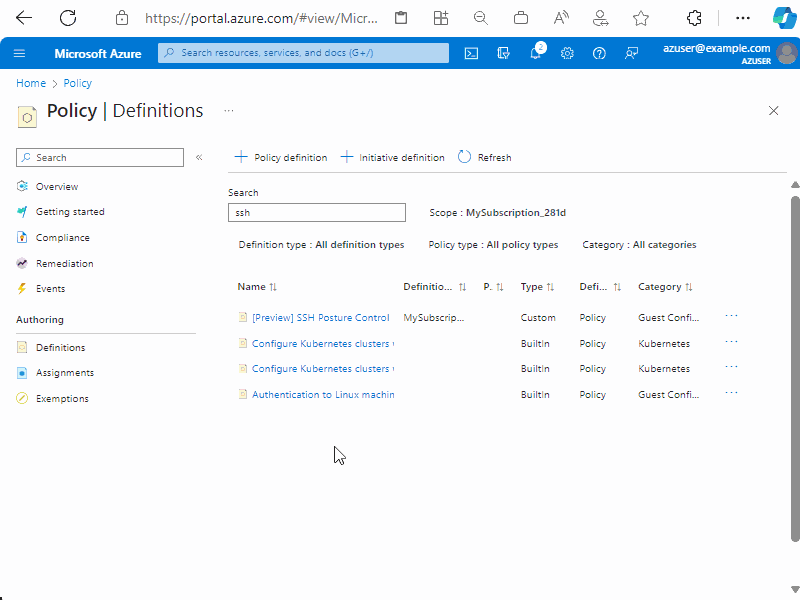This screenshot has height=600, width=800.
Task: Open Compliance in the left menu
Action: pos(62,238)
